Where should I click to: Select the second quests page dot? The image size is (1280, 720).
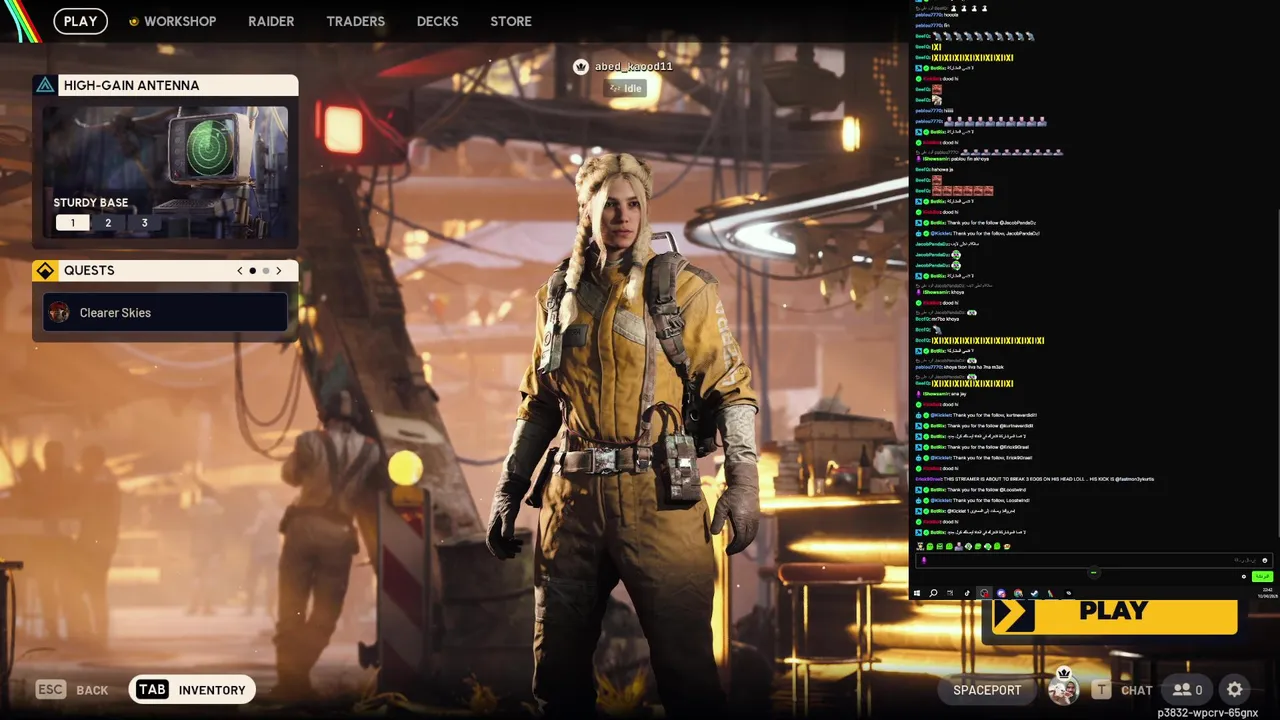click(x=265, y=271)
